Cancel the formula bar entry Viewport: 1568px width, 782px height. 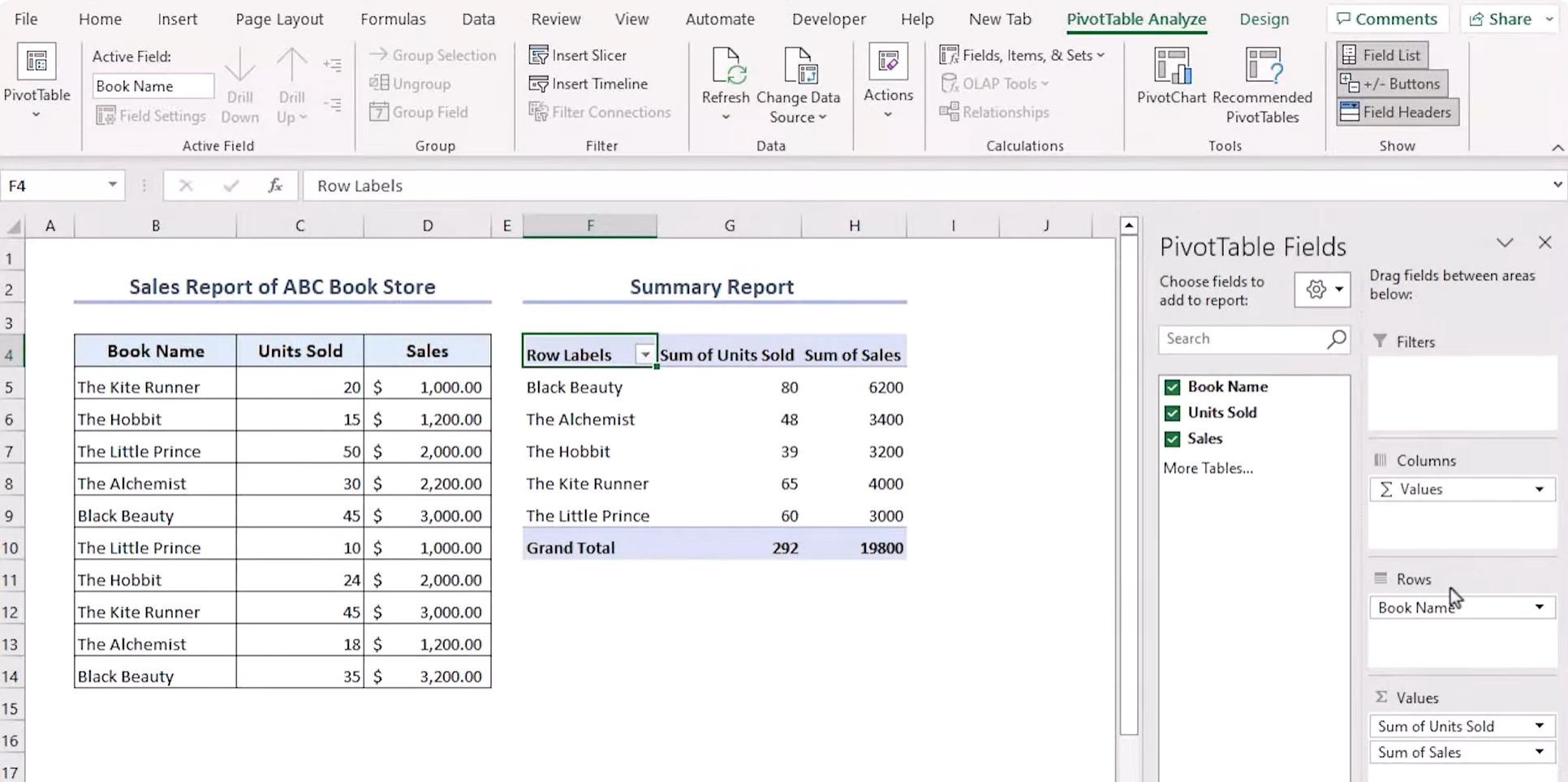pyautogui.click(x=186, y=186)
